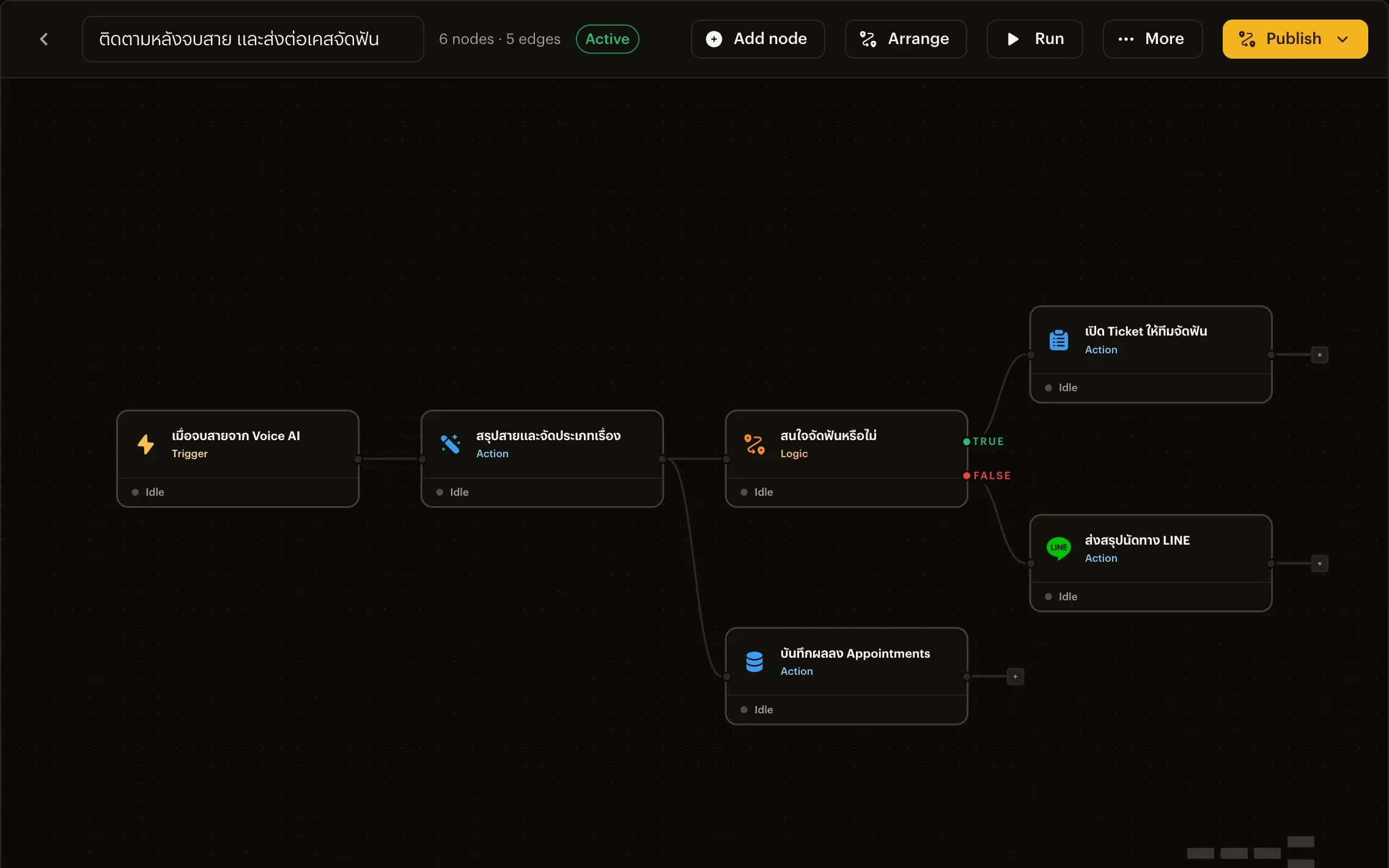Select the FALSE output port
Viewport: 1389px width, 868px height.
click(x=967, y=476)
